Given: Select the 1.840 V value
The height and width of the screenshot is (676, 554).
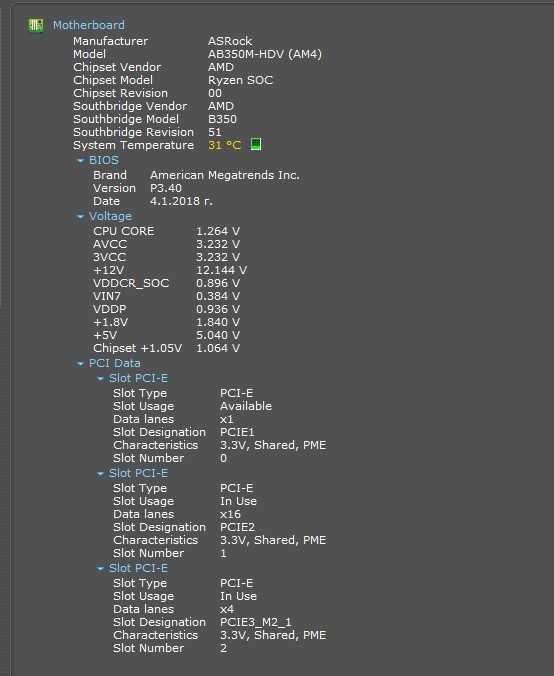Looking at the screenshot, I should pos(218,322).
